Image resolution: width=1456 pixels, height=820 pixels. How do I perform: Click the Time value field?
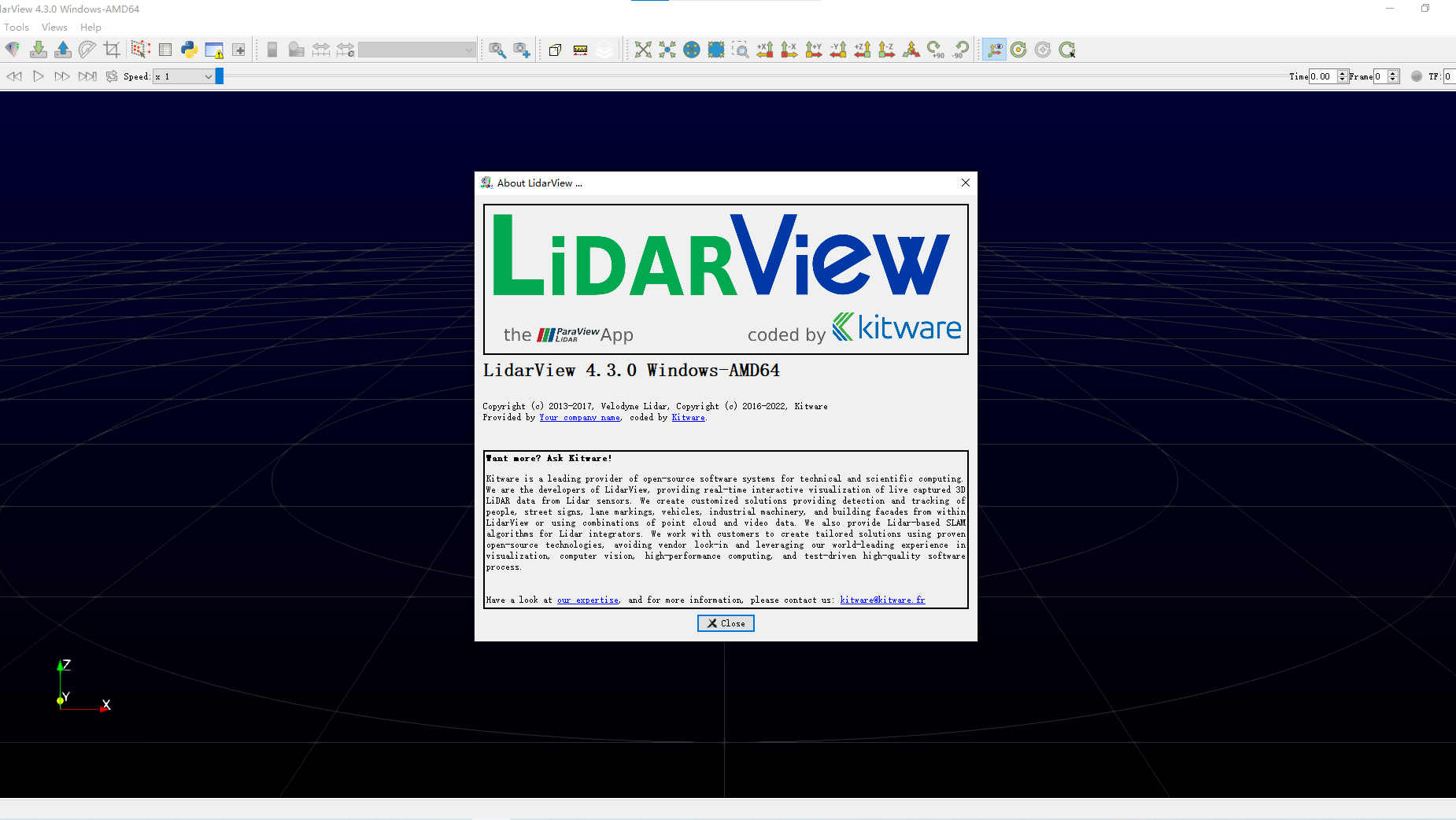(x=1323, y=76)
